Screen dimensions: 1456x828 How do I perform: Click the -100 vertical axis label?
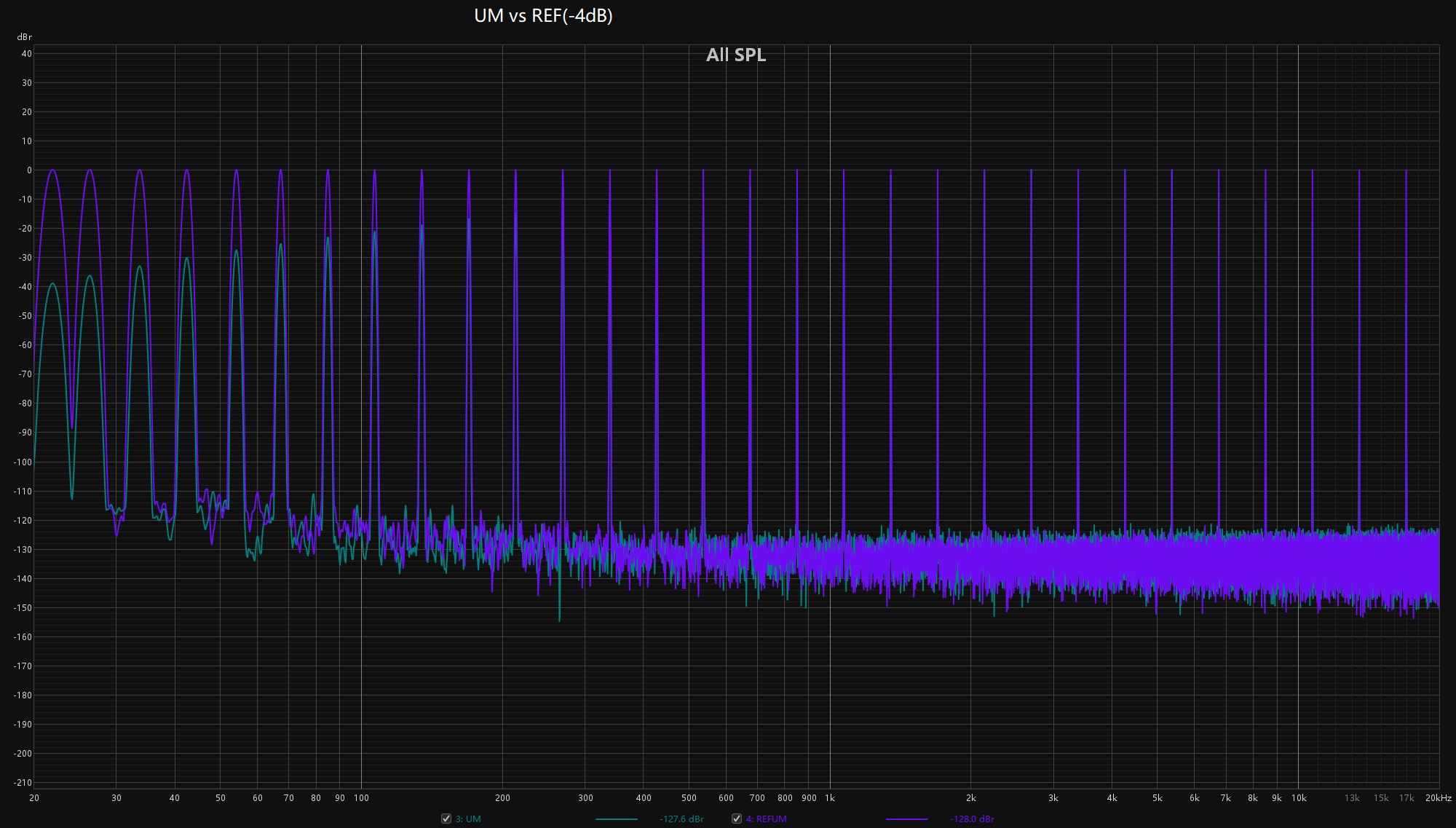click(x=23, y=462)
